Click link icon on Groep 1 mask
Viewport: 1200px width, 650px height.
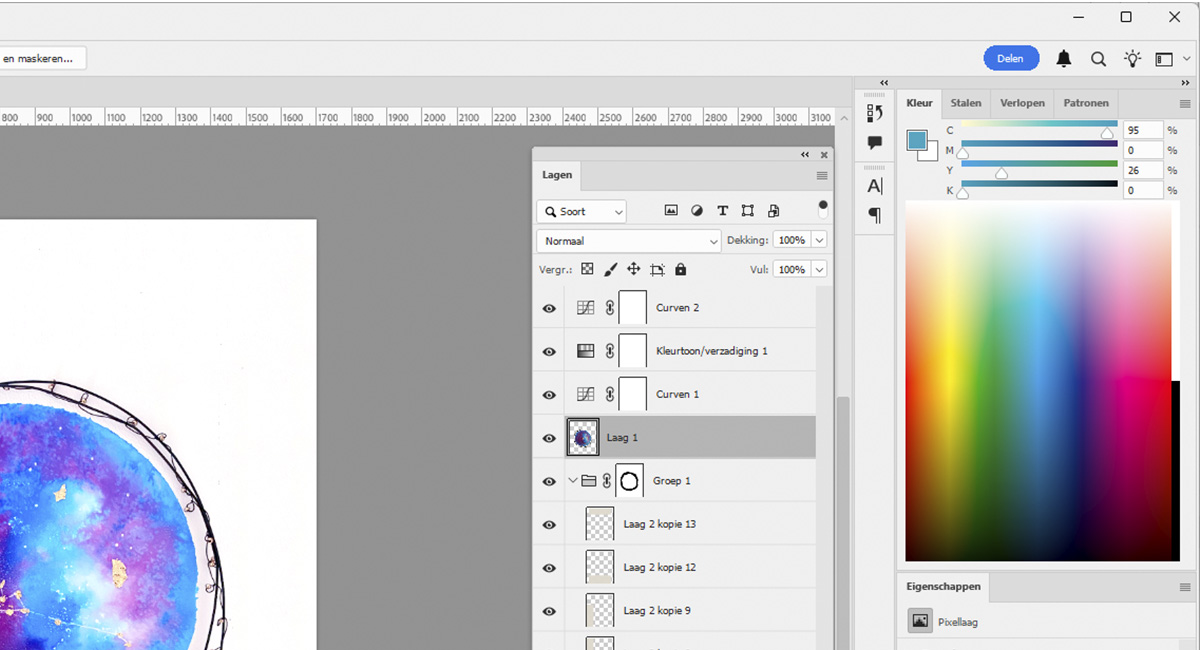click(x=607, y=481)
